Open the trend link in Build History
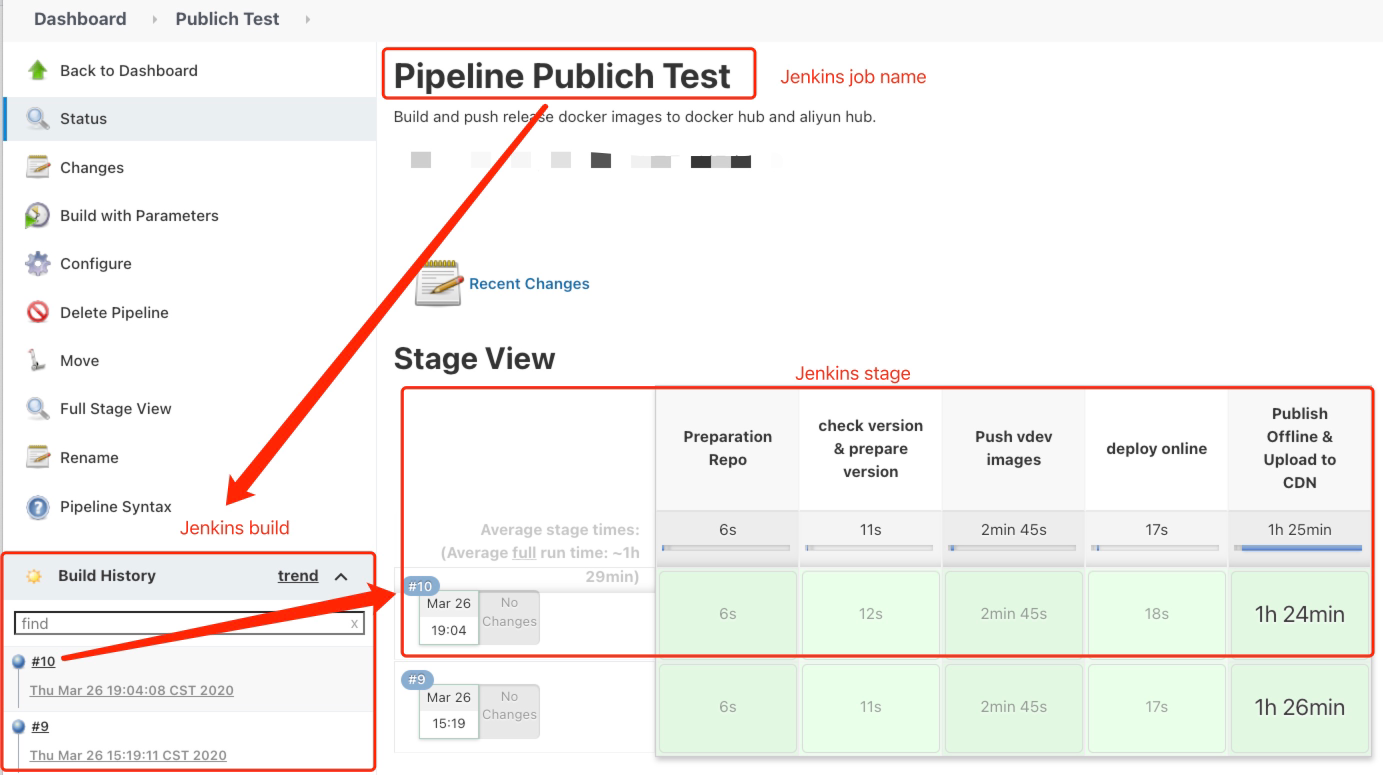1383x775 pixels. click(x=297, y=575)
